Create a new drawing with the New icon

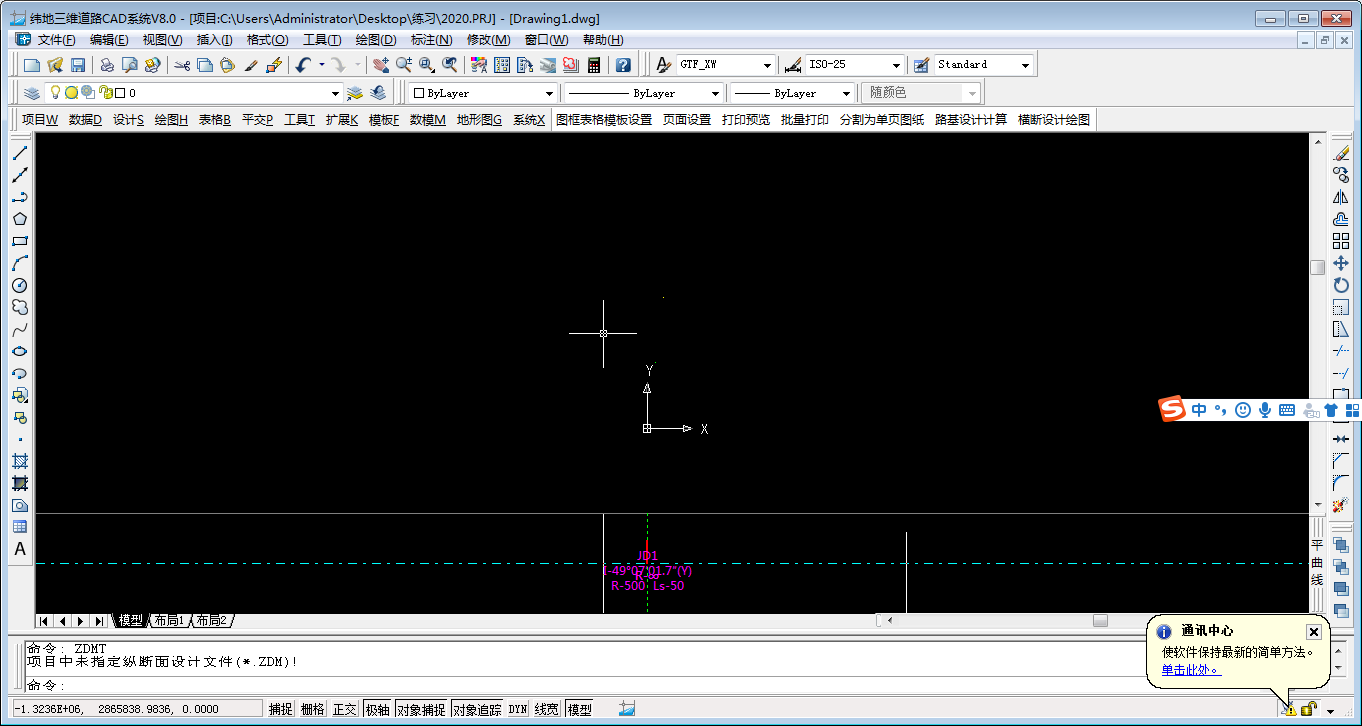pyautogui.click(x=32, y=65)
